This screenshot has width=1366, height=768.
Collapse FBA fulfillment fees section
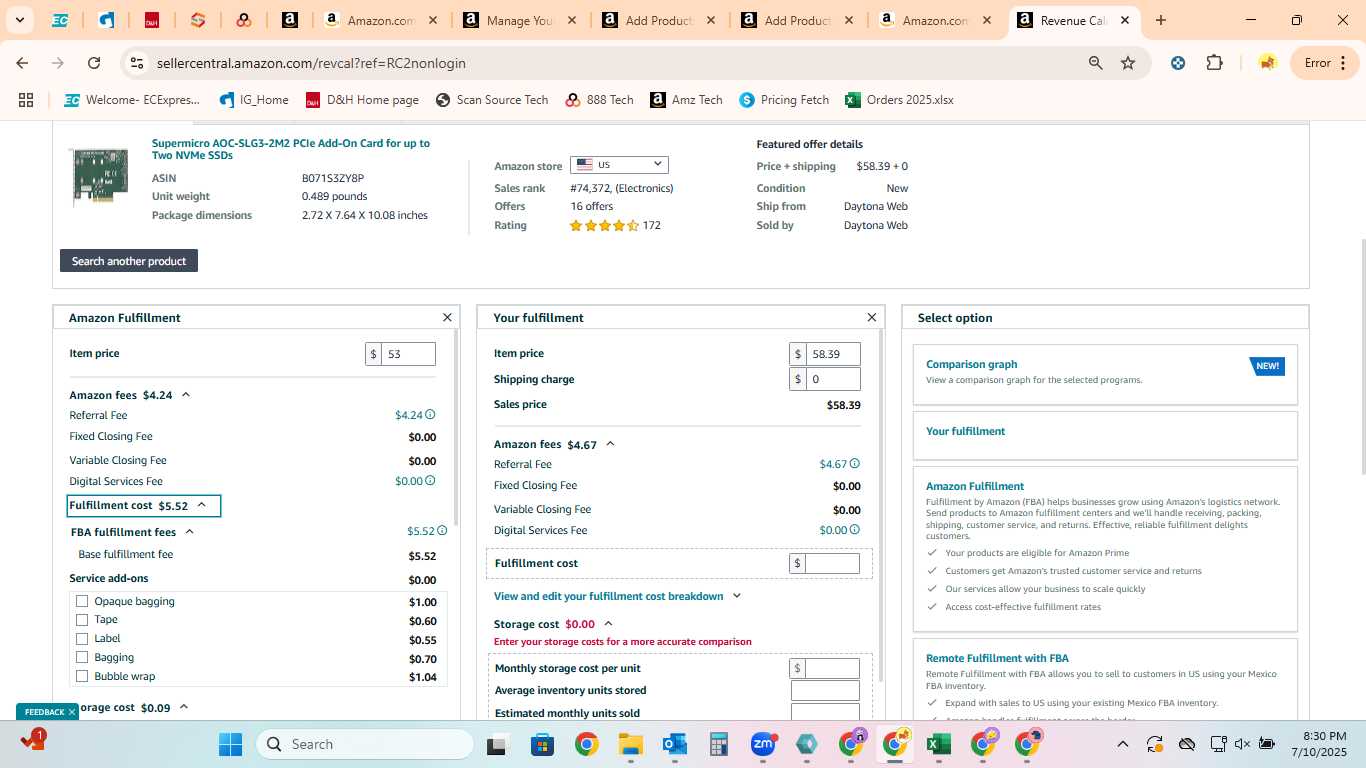point(189,532)
